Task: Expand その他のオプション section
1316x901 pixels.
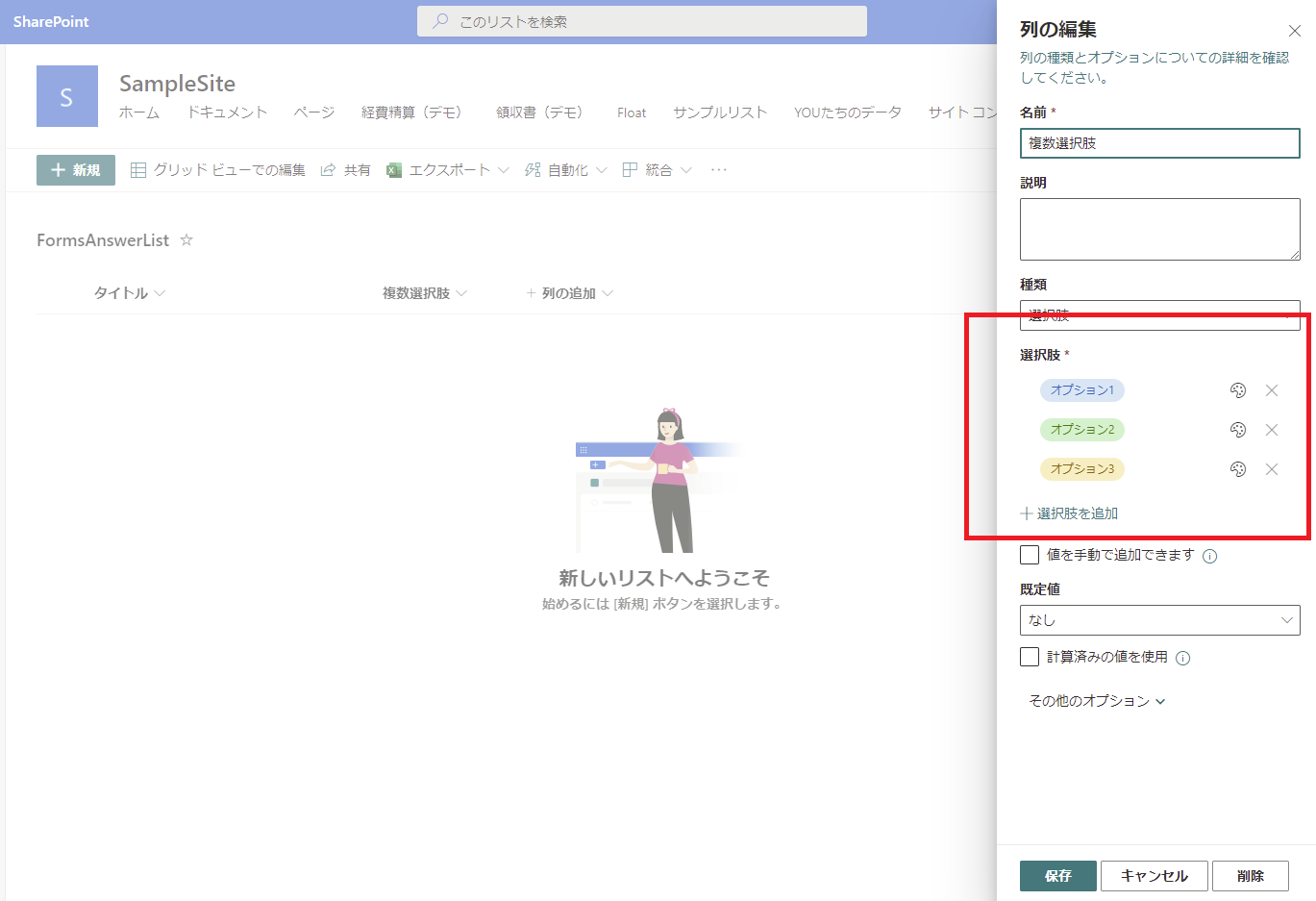Action: (1091, 700)
